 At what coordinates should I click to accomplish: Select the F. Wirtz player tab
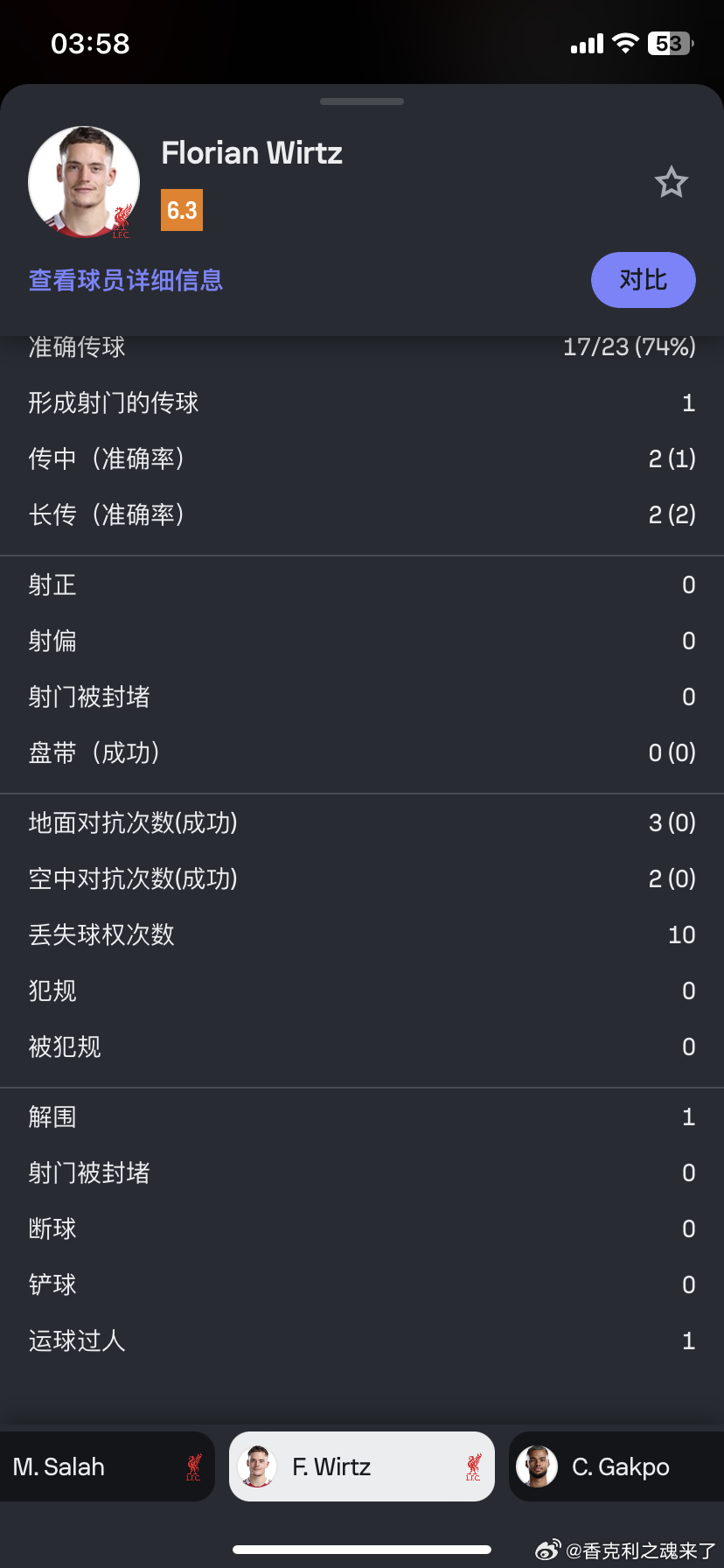point(362,1466)
